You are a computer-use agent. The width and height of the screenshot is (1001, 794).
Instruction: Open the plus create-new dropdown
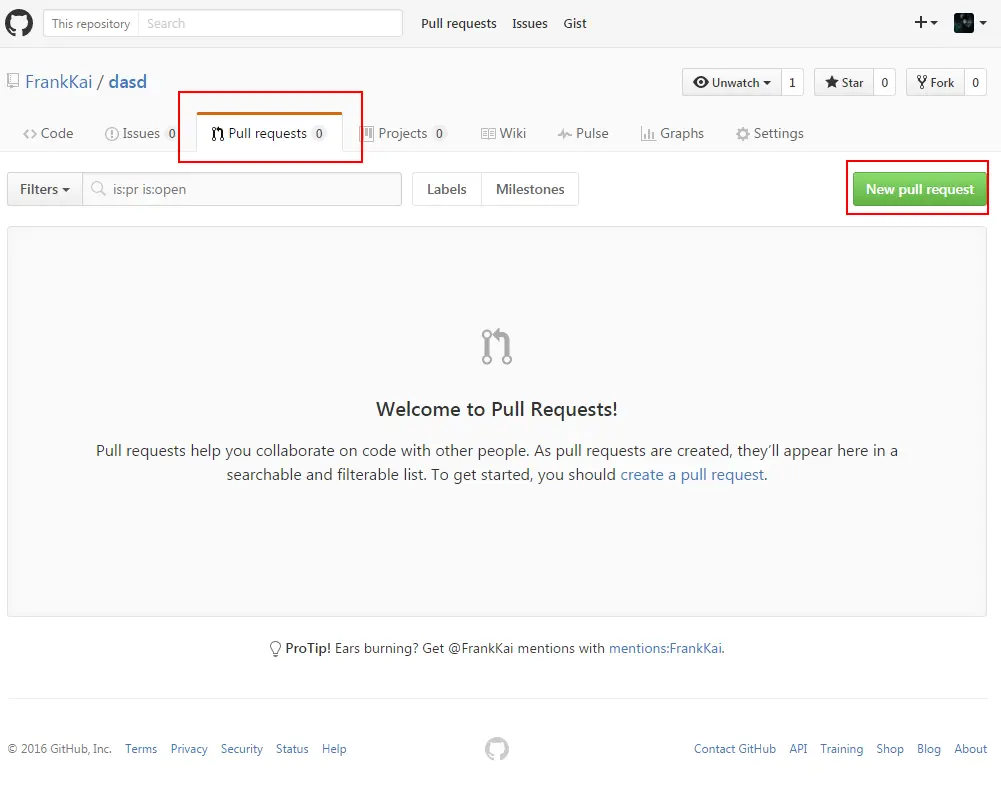tap(926, 23)
